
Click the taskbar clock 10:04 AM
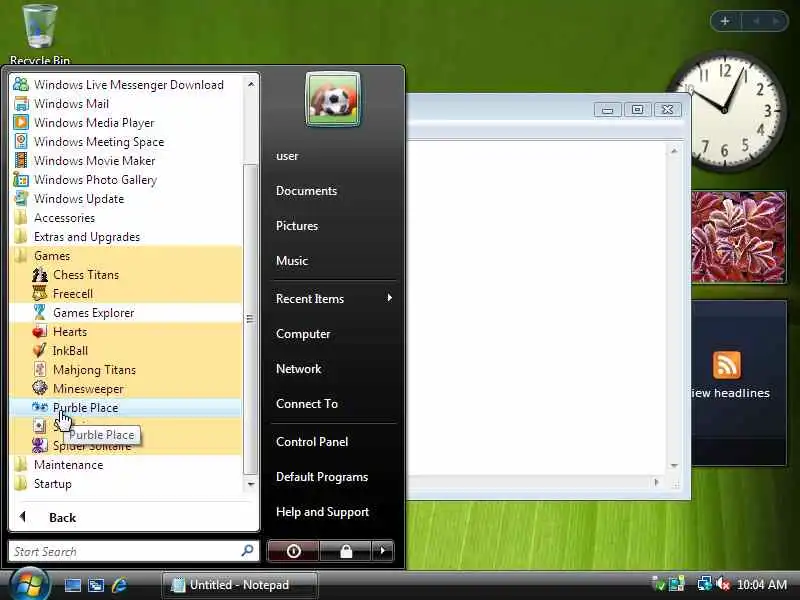pyautogui.click(x=761, y=584)
